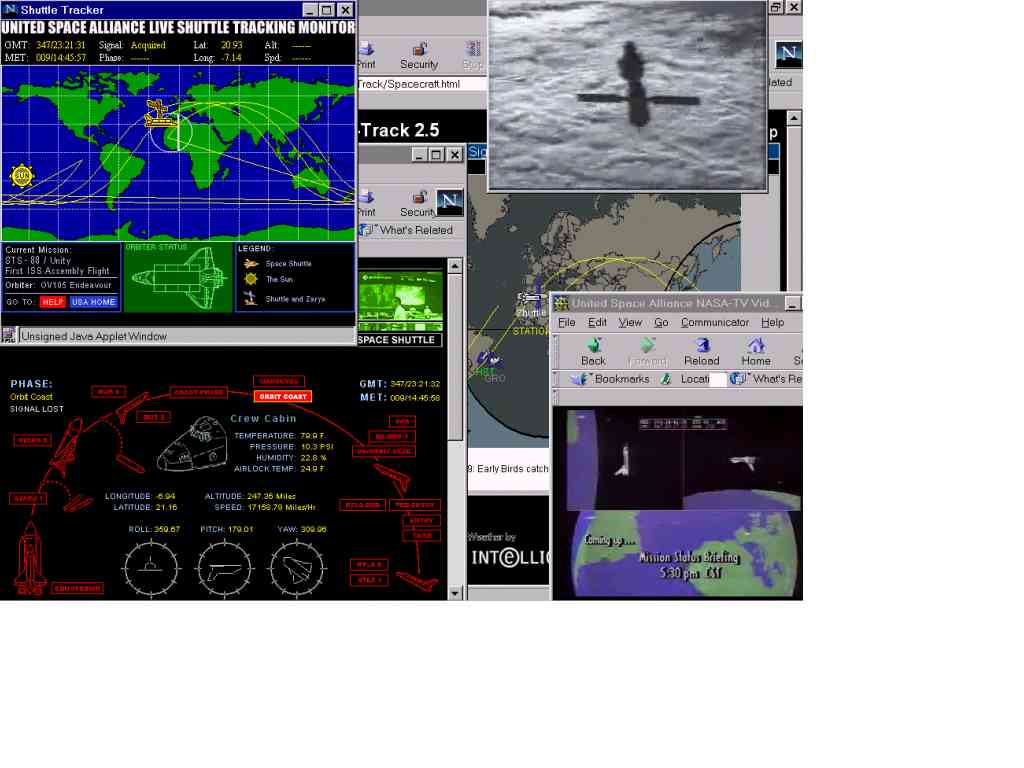Click the NASA-TV window title bar icon
This screenshot has width=1024, height=768.
[x=560, y=303]
